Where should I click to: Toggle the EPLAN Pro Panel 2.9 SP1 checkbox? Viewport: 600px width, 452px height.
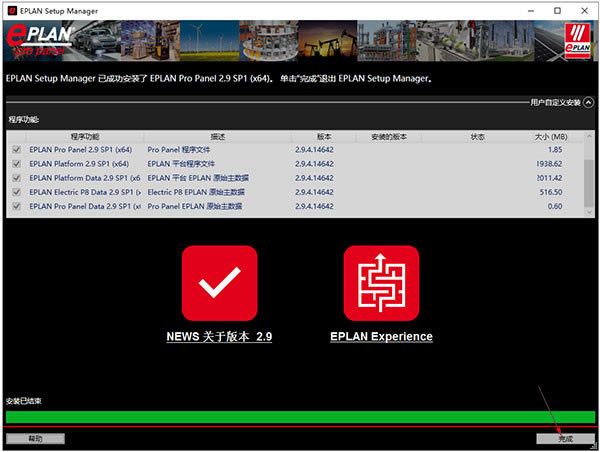coord(16,149)
